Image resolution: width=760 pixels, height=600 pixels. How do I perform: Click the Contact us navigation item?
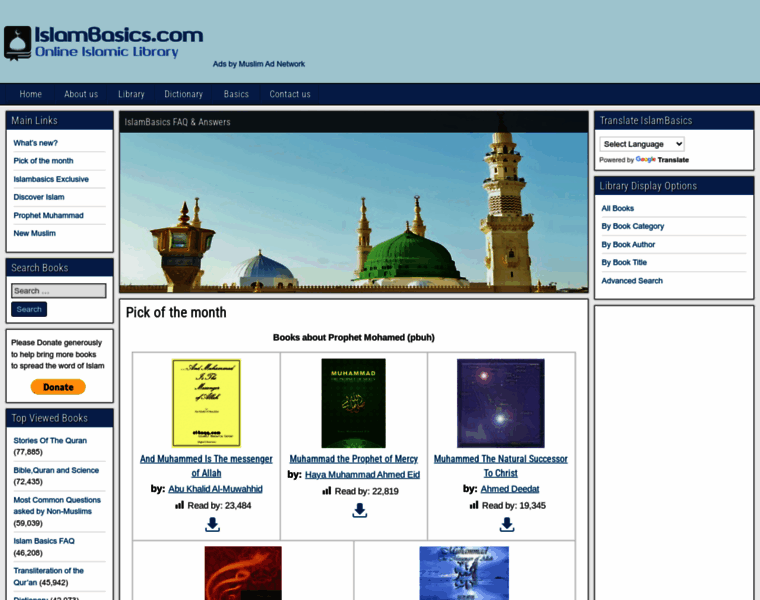290,94
